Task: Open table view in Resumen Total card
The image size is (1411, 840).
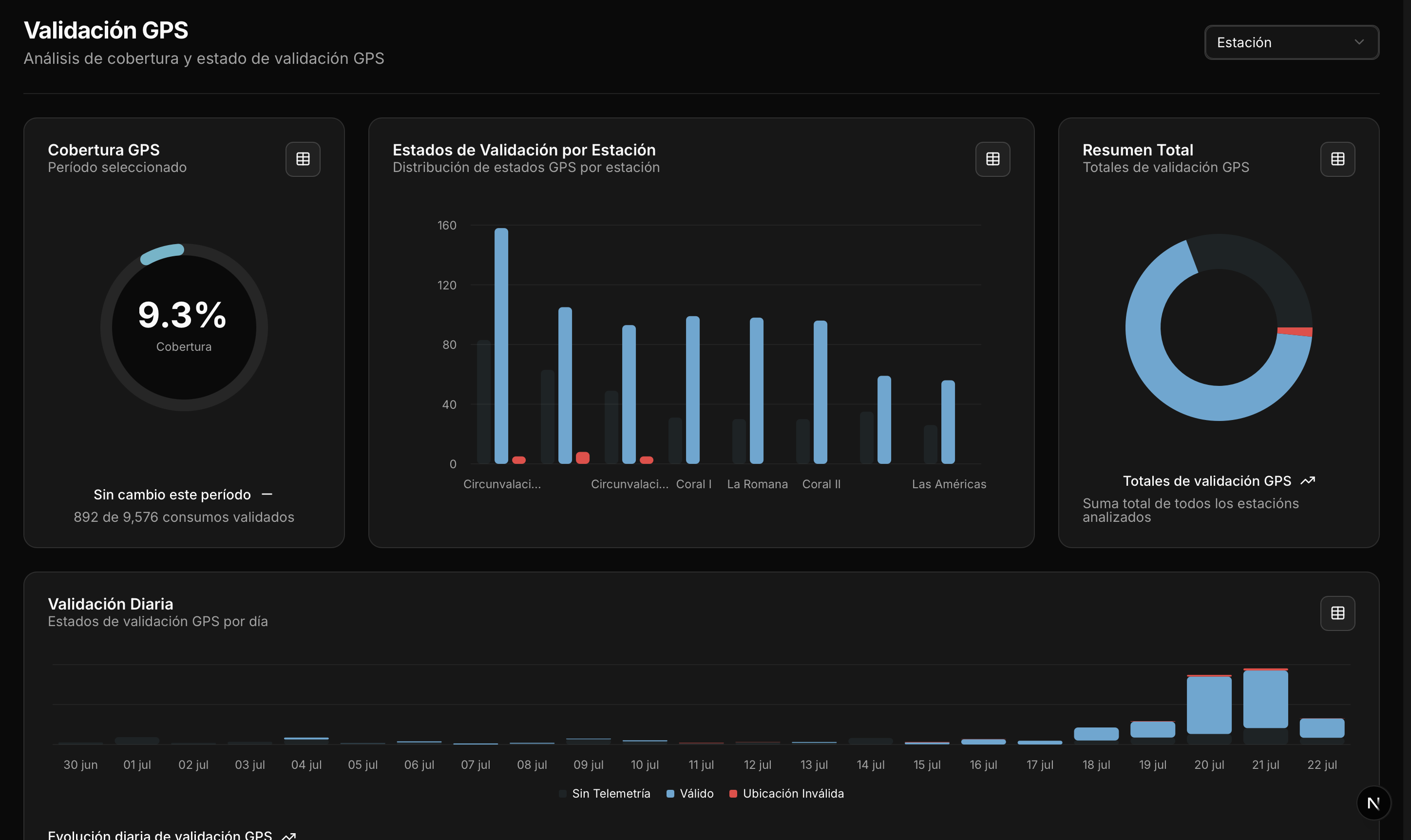Action: pos(1337,159)
